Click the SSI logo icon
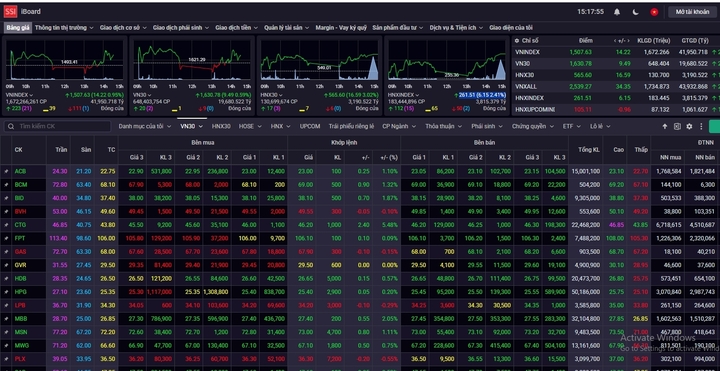The image size is (720, 371). click(x=10, y=11)
